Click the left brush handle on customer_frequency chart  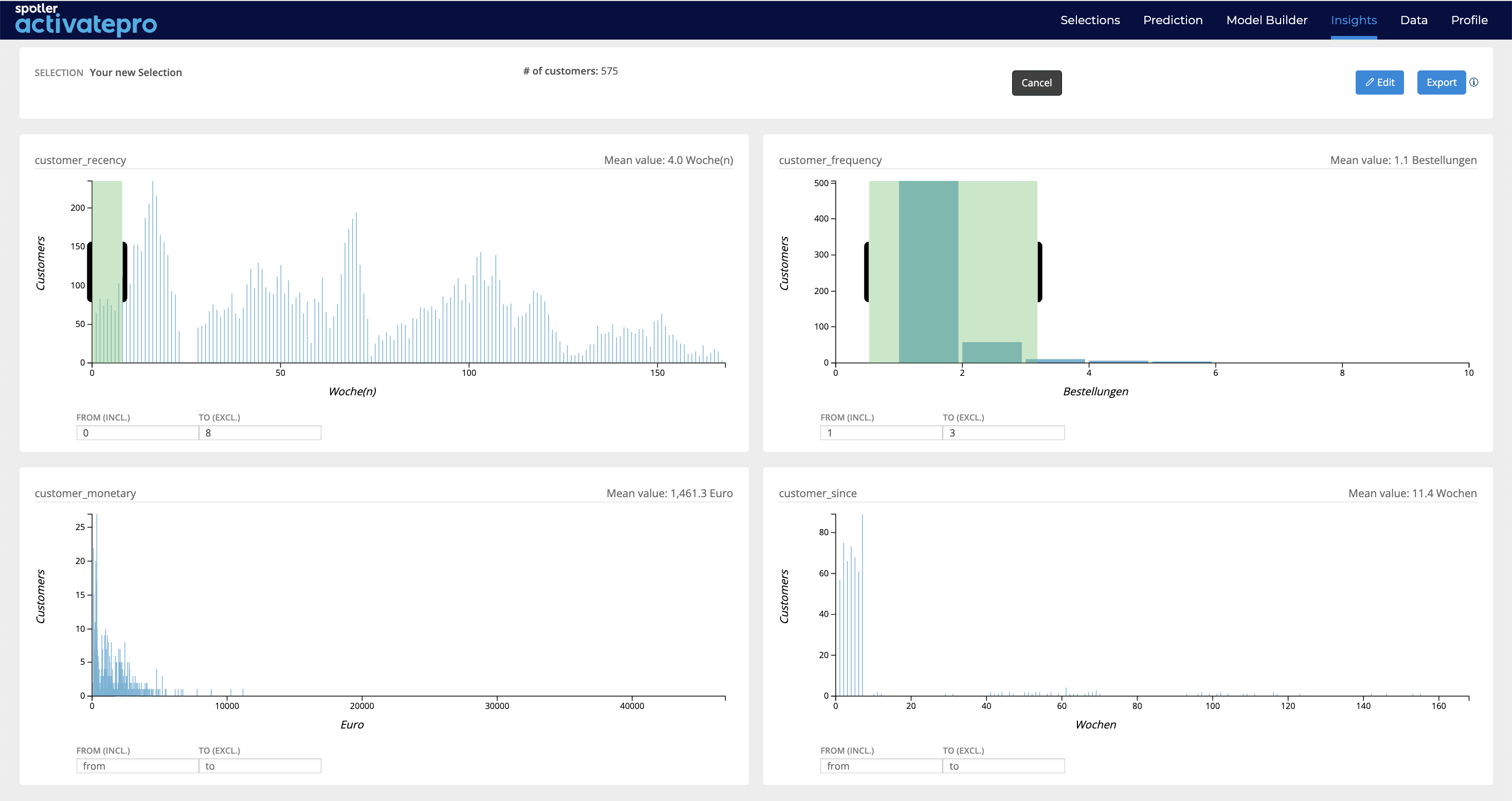point(867,271)
